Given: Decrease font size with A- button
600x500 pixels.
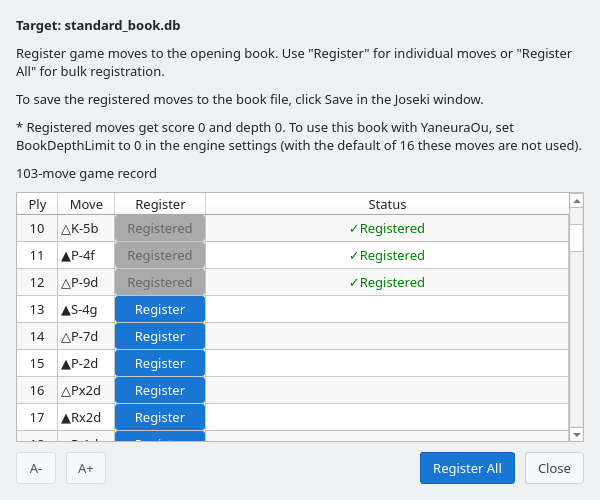Looking at the screenshot, I should point(36,468).
